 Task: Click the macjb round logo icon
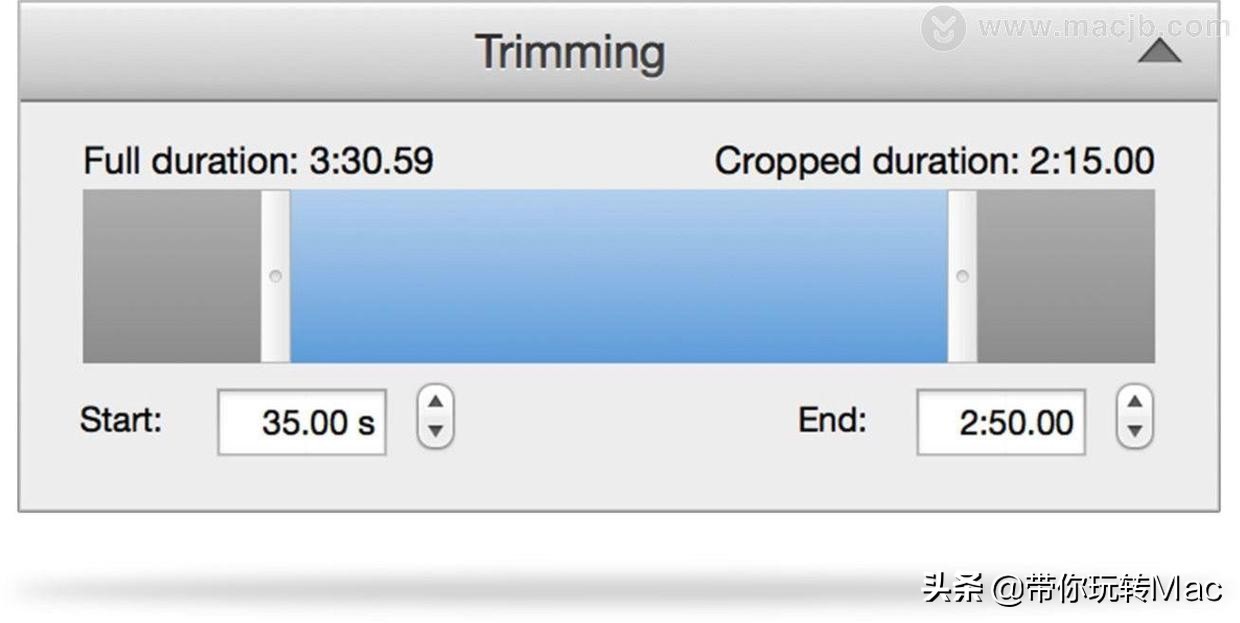click(x=943, y=28)
